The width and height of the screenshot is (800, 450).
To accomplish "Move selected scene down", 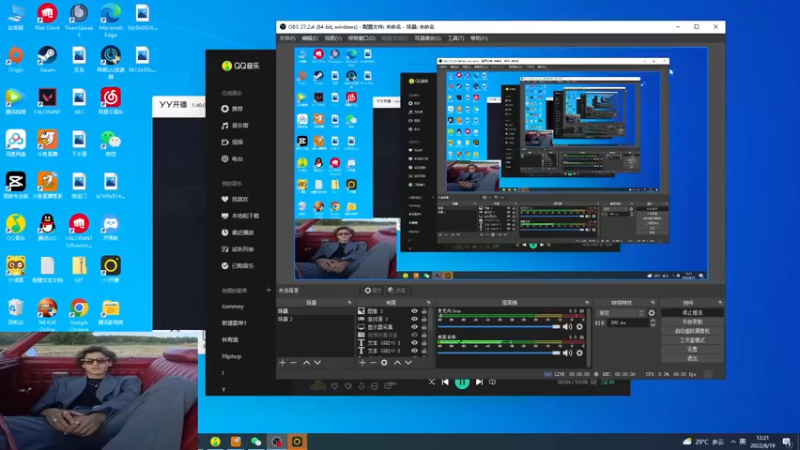I will [317, 363].
